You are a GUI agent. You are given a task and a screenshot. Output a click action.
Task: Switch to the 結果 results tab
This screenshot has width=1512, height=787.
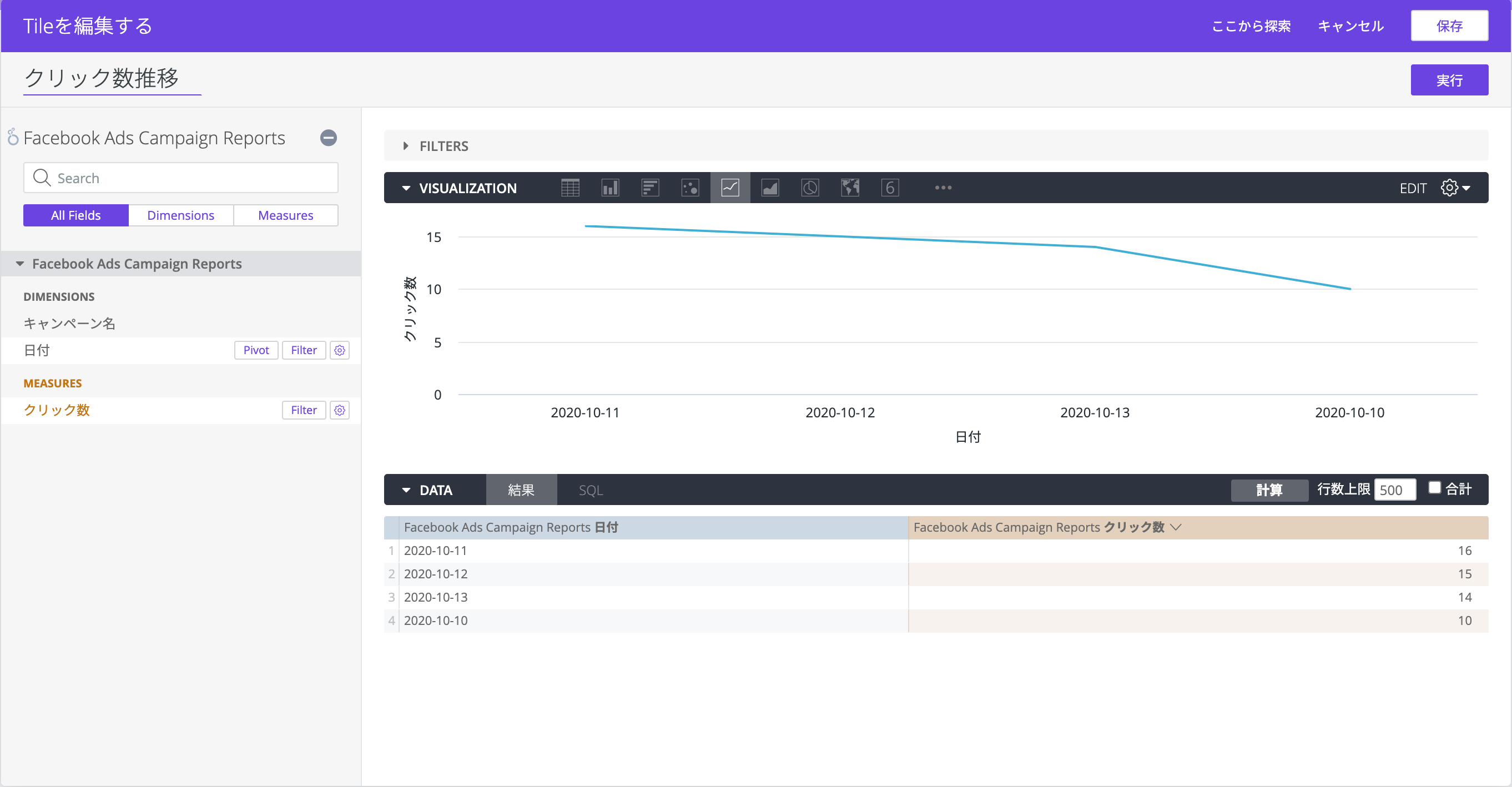click(521, 490)
